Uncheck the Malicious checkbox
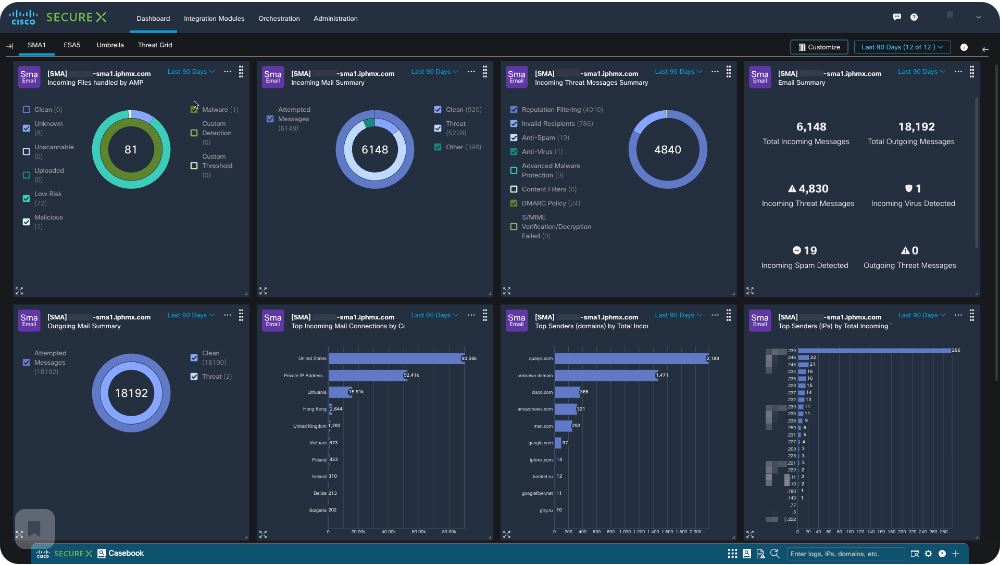 [x=26, y=222]
